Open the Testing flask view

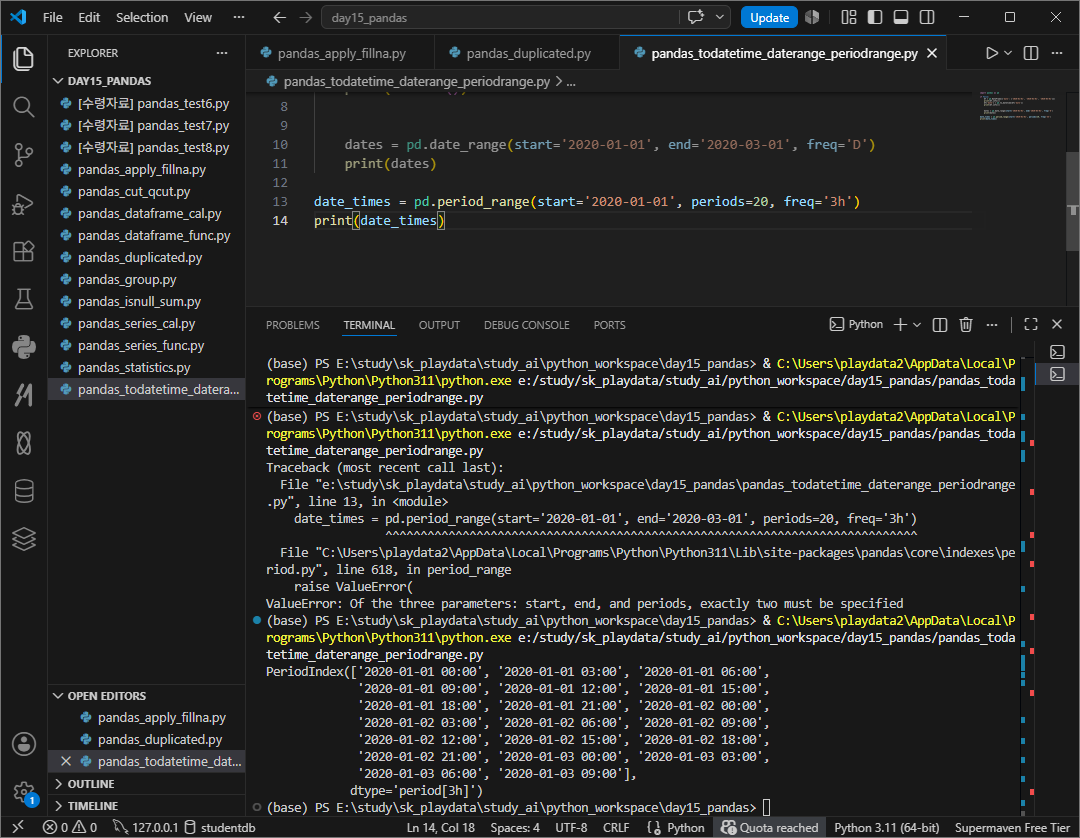(23, 299)
